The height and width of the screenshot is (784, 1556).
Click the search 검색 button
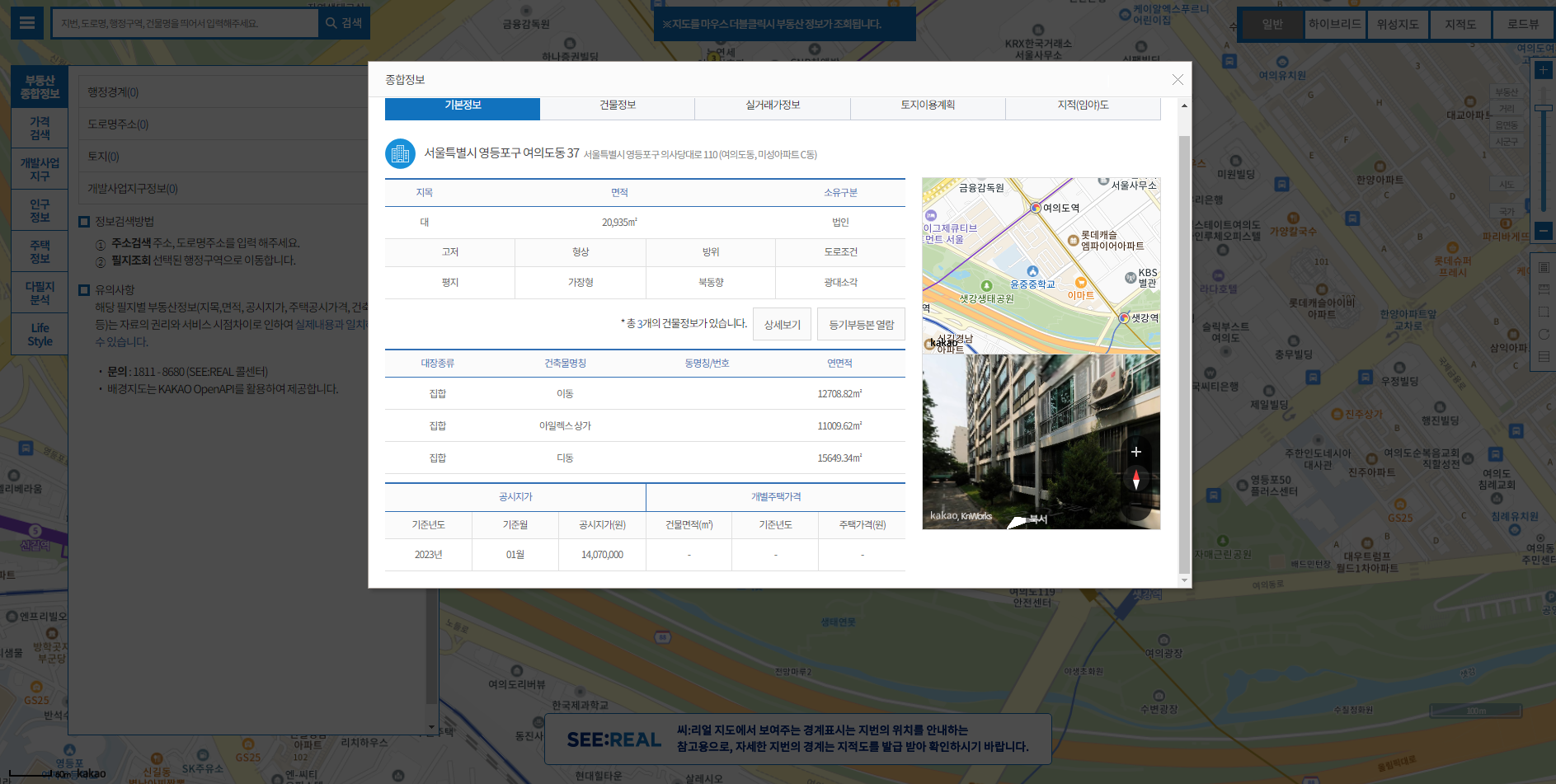tap(344, 23)
